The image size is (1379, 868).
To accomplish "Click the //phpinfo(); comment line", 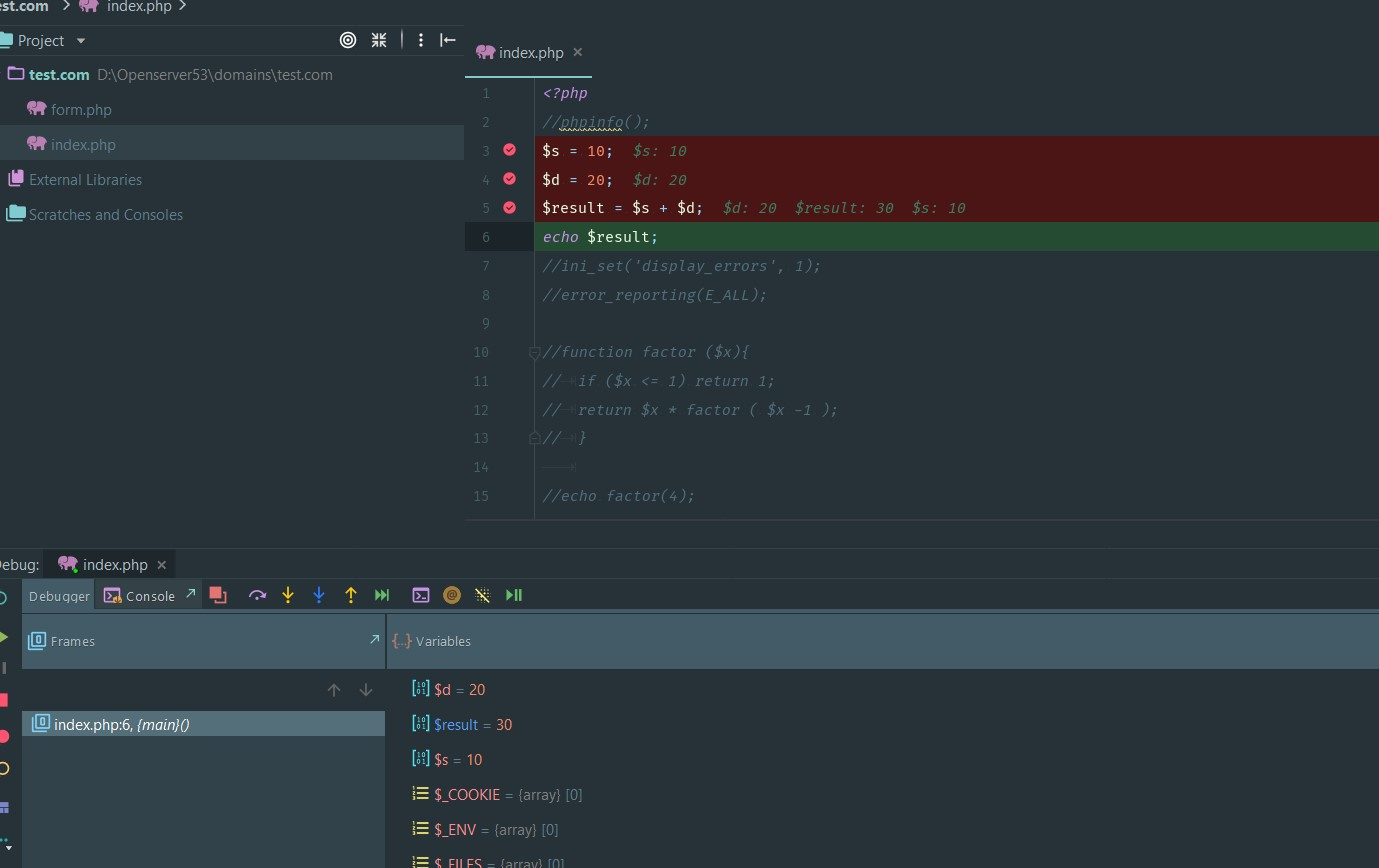I will coord(596,122).
